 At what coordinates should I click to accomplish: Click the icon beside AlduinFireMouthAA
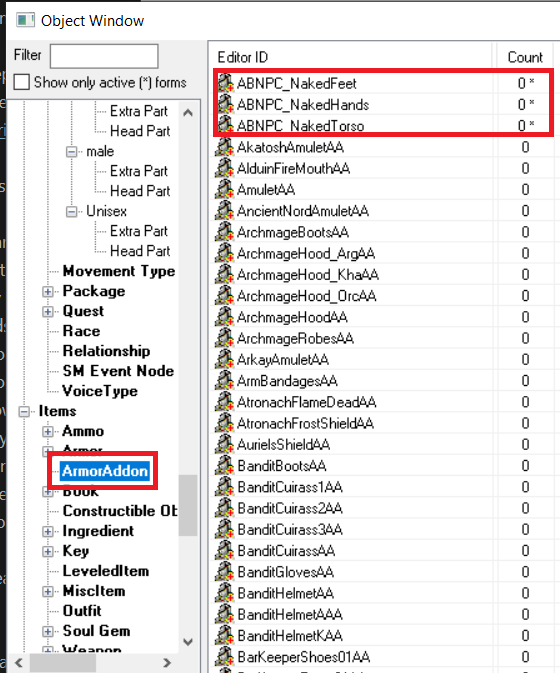click(225, 168)
